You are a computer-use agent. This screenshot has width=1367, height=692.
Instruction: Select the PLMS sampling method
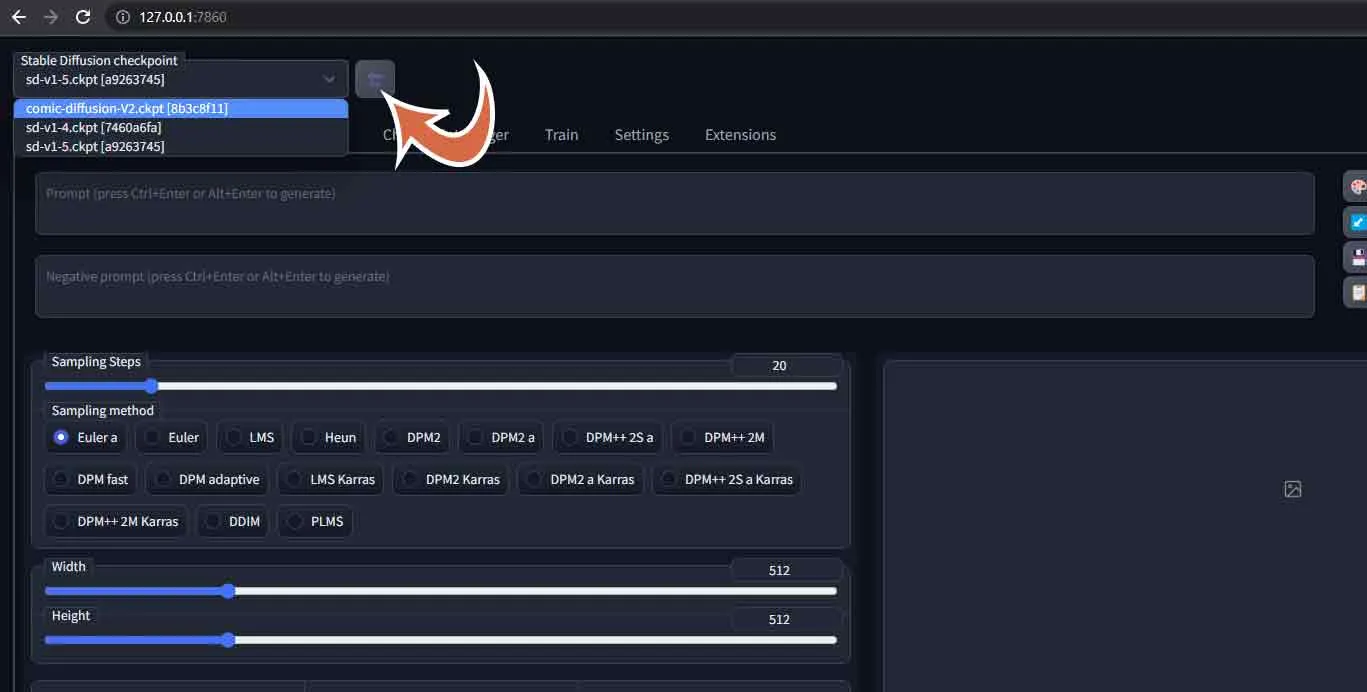pyautogui.click(x=315, y=521)
